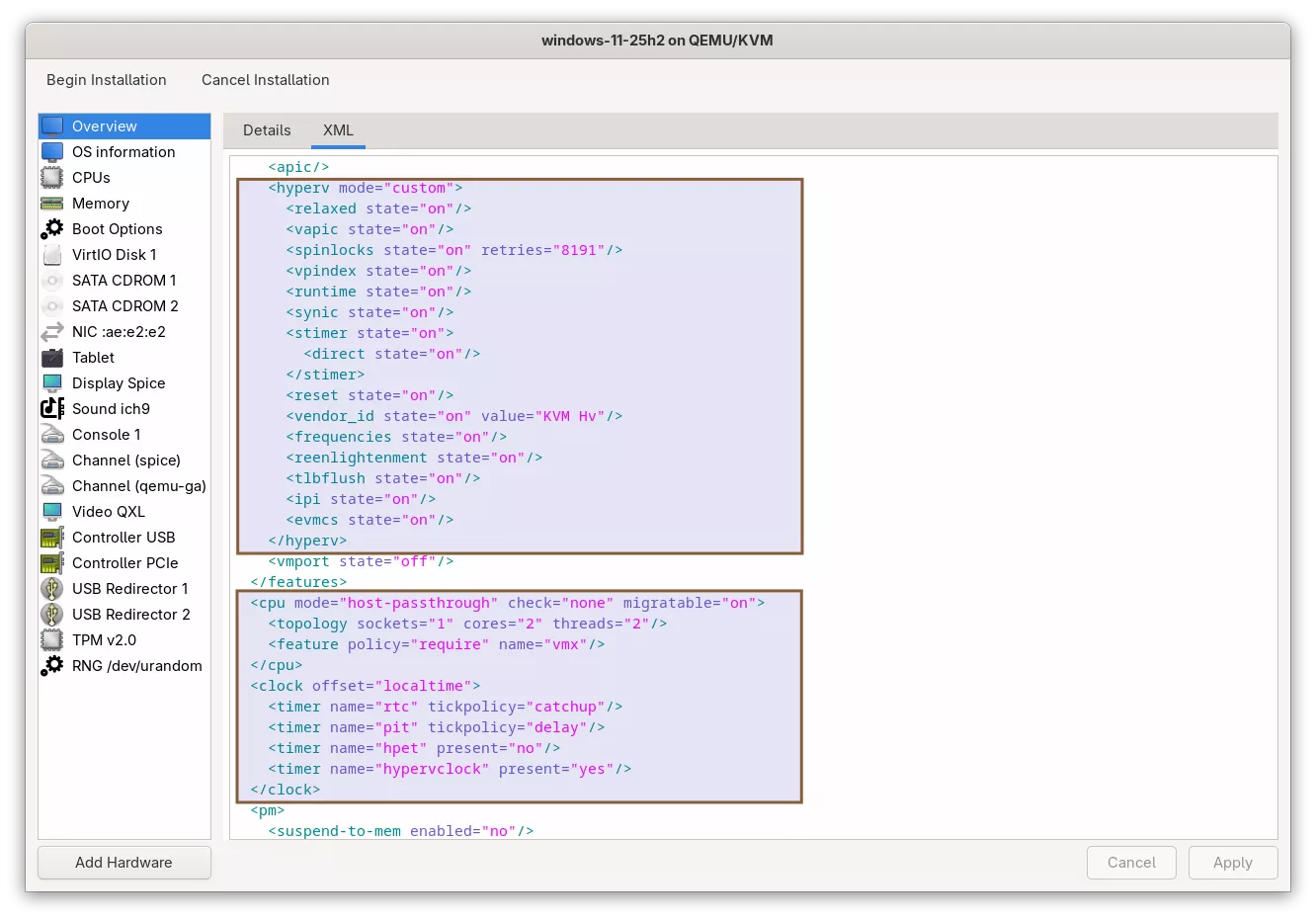Click the Add Hardware button

[124, 863]
